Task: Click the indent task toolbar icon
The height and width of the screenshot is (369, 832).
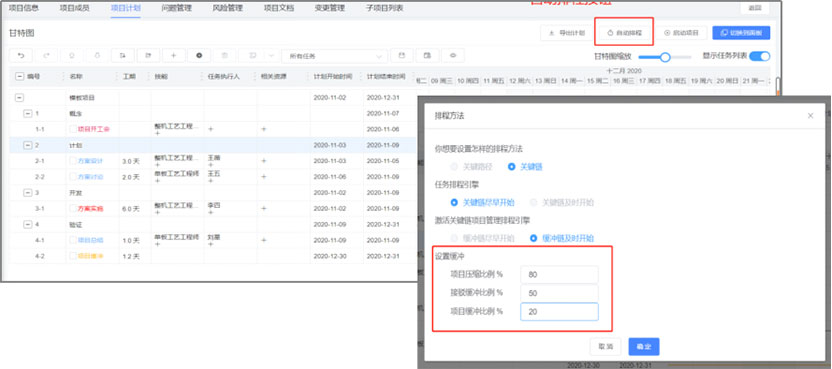Action: [123, 55]
